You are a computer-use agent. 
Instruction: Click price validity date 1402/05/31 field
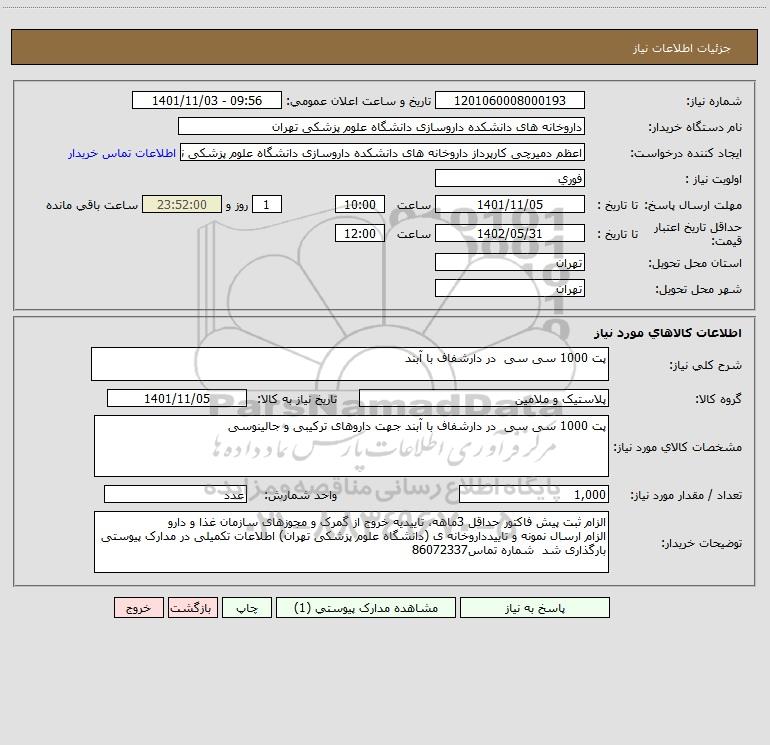[x=510, y=233]
